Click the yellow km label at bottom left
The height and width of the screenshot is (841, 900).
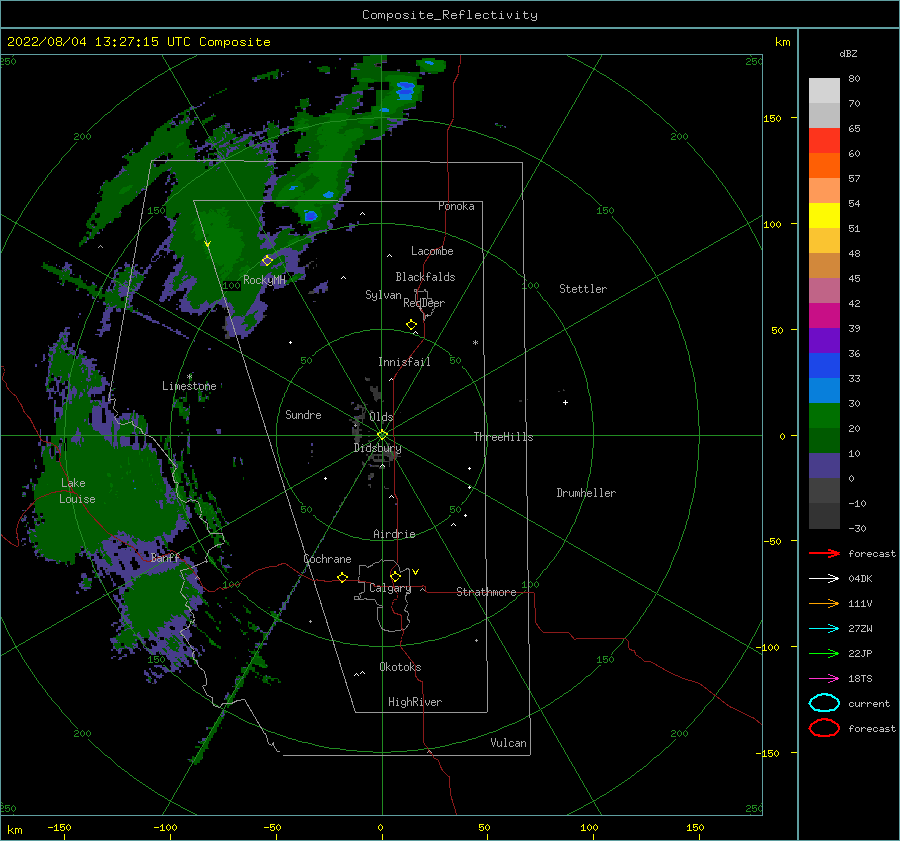click(14, 830)
